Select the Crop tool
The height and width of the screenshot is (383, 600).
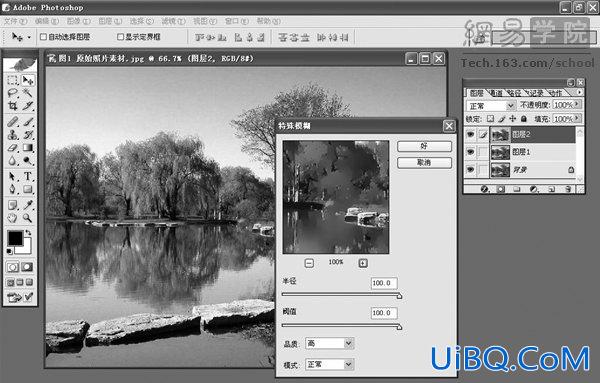click(13, 106)
